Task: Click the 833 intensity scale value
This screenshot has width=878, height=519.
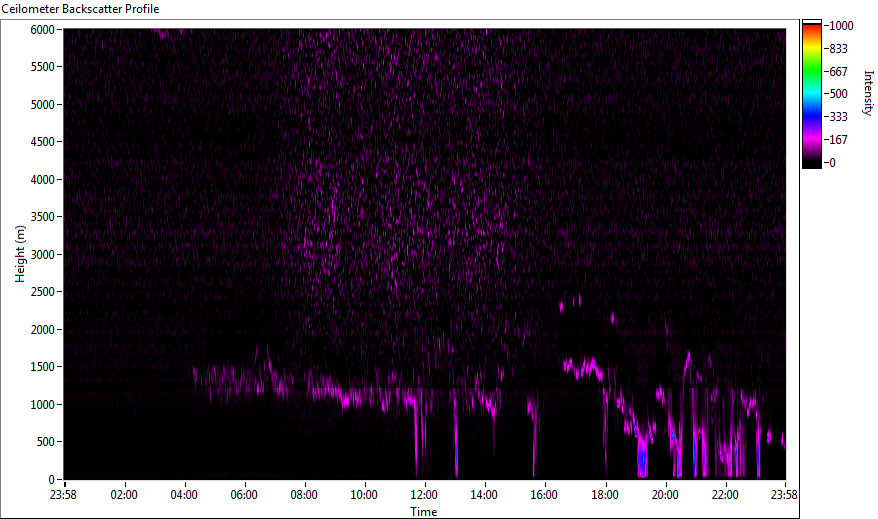Action: (x=839, y=49)
